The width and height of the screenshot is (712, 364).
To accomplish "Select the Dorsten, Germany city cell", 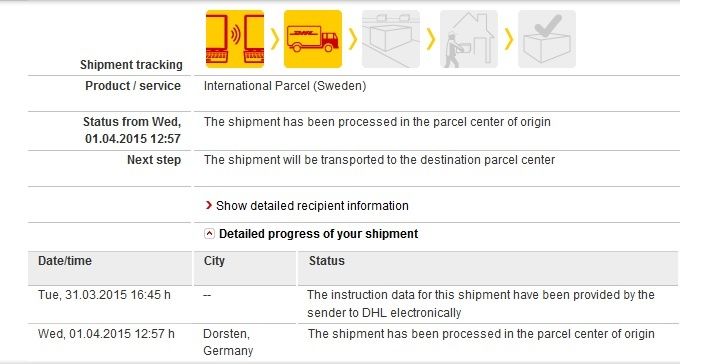I will click(x=228, y=342).
